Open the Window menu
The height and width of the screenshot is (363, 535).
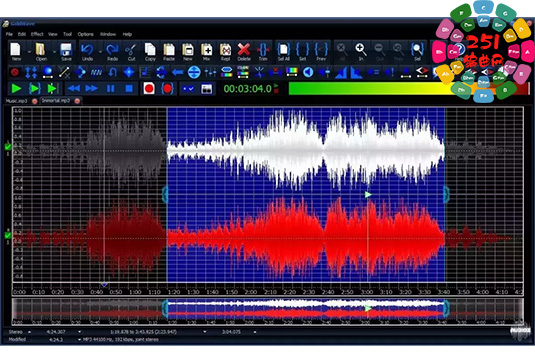[108, 34]
